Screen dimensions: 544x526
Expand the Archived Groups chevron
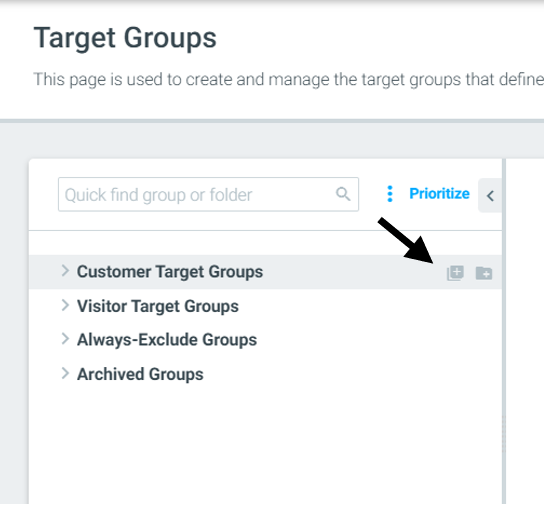(65, 373)
